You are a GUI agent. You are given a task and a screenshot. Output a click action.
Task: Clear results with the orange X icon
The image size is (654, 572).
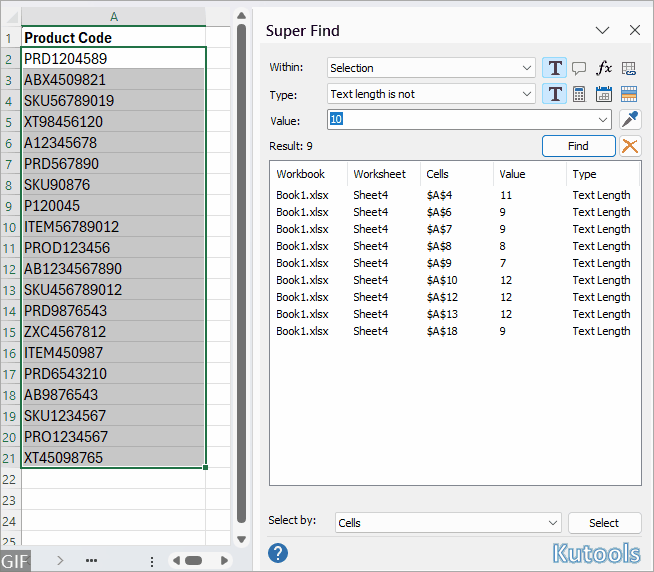tap(630, 146)
